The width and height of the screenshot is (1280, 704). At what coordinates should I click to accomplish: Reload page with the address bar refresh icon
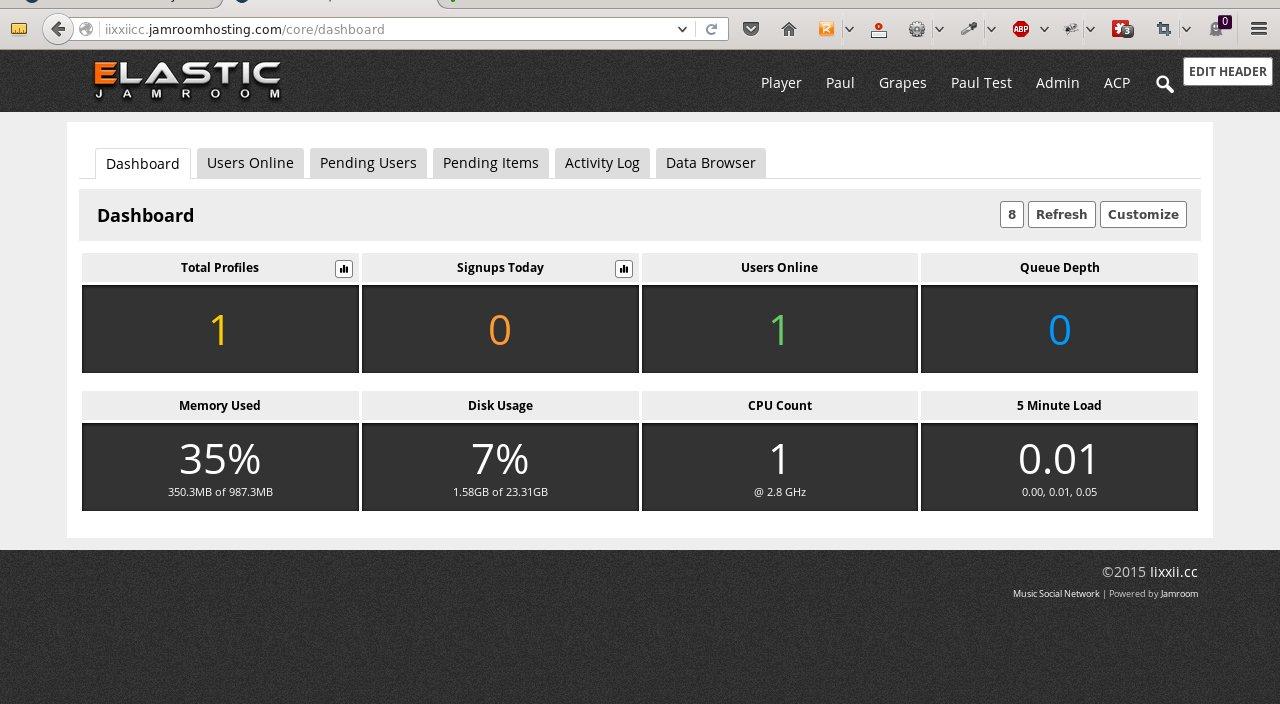711,29
